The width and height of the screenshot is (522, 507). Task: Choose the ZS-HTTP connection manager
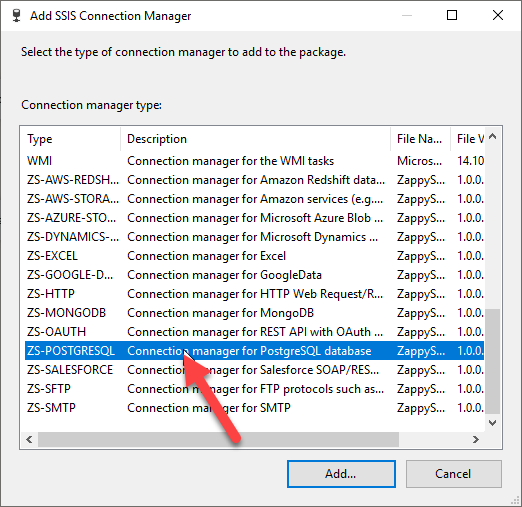click(254, 294)
